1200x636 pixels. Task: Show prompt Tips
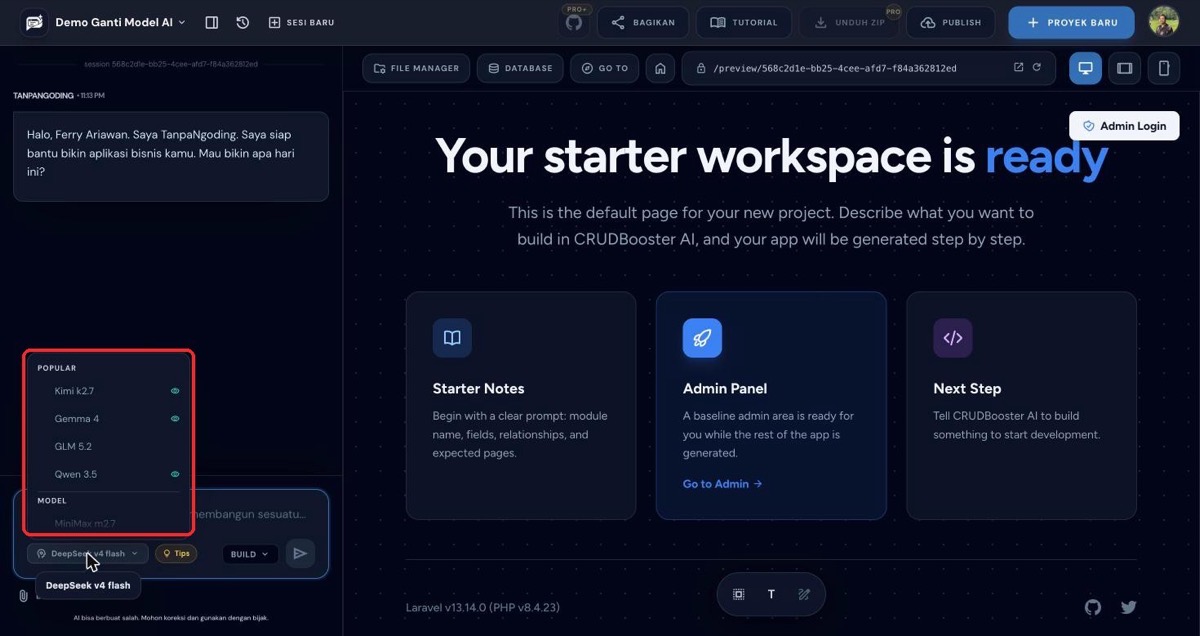tap(176, 554)
